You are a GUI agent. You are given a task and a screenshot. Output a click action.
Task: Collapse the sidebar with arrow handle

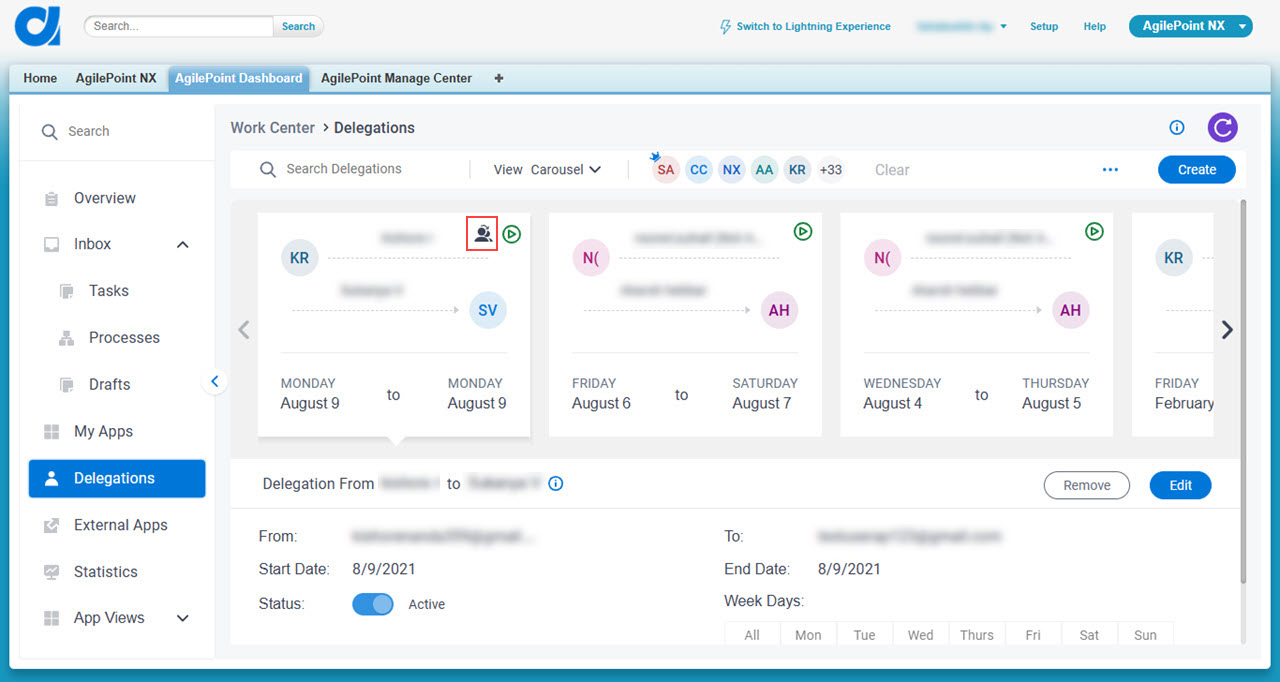coord(214,381)
